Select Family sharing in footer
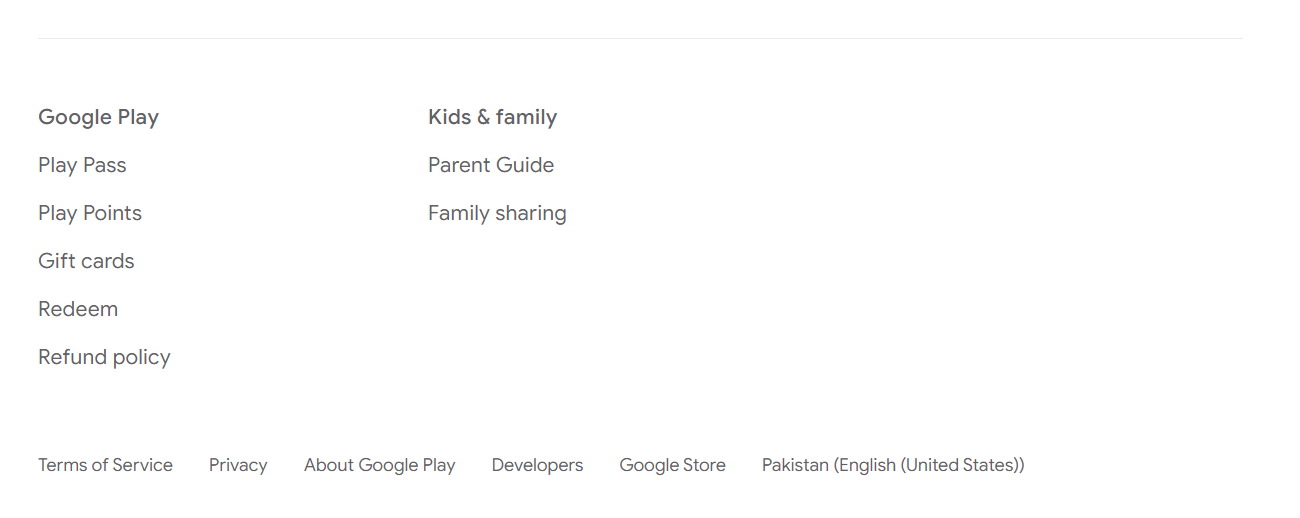The height and width of the screenshot is (518, 1300). point(497,213)
